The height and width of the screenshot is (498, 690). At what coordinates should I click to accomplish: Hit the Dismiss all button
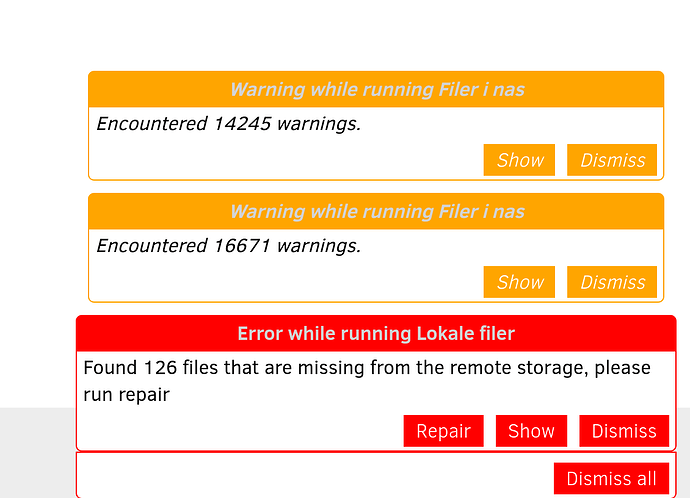click(611, 478)
